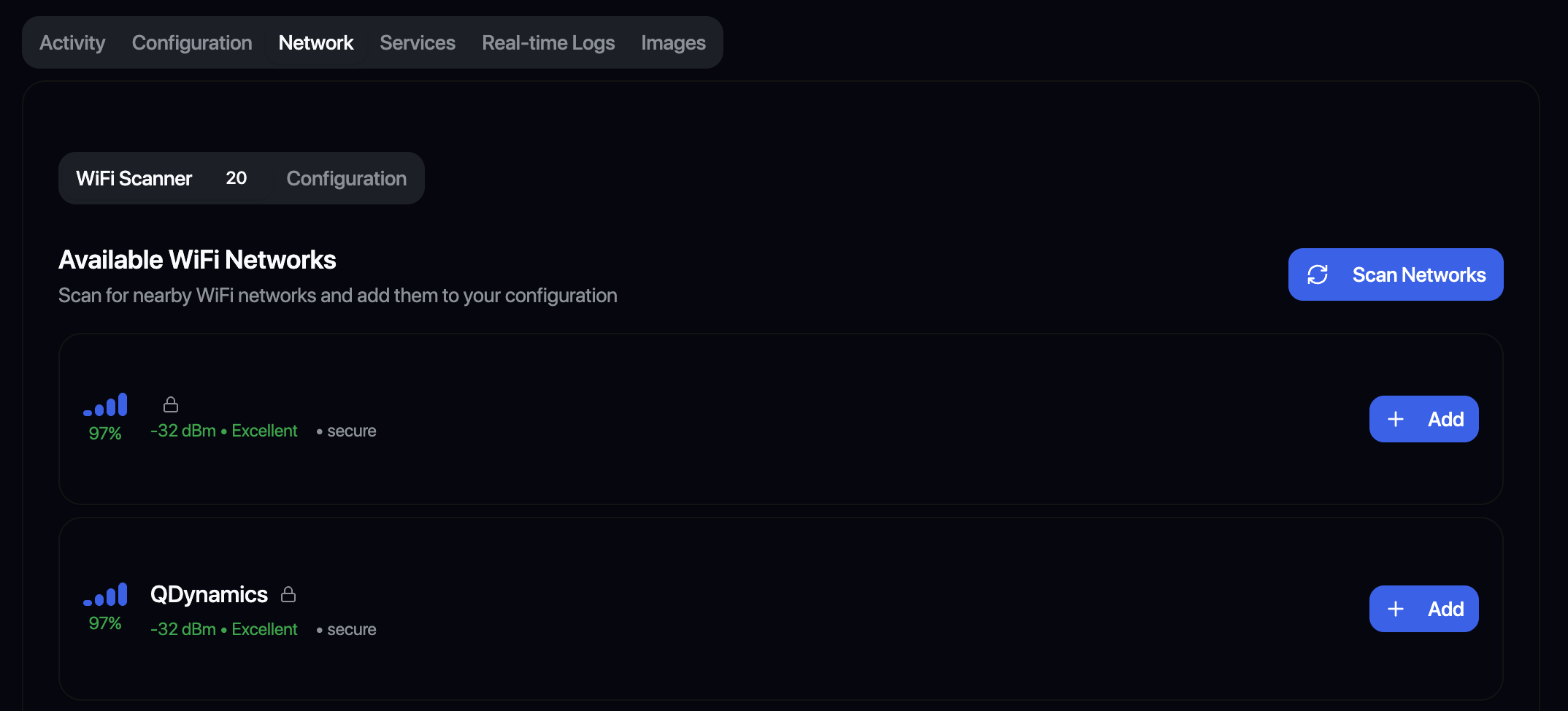The height and width of the screenshot is (711, 1568).
Task: Click the lock icon of the unnamed network
Action: pyautogui.click(x=171, y=404)
